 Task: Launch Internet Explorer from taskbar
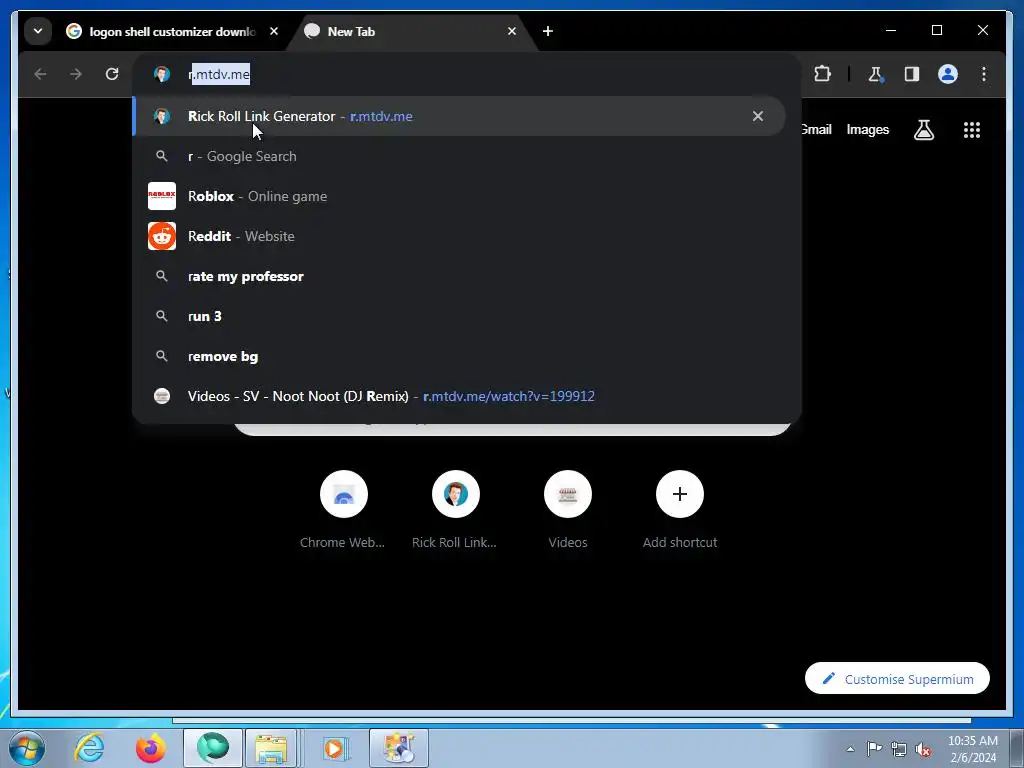click(x=89, y=748)
